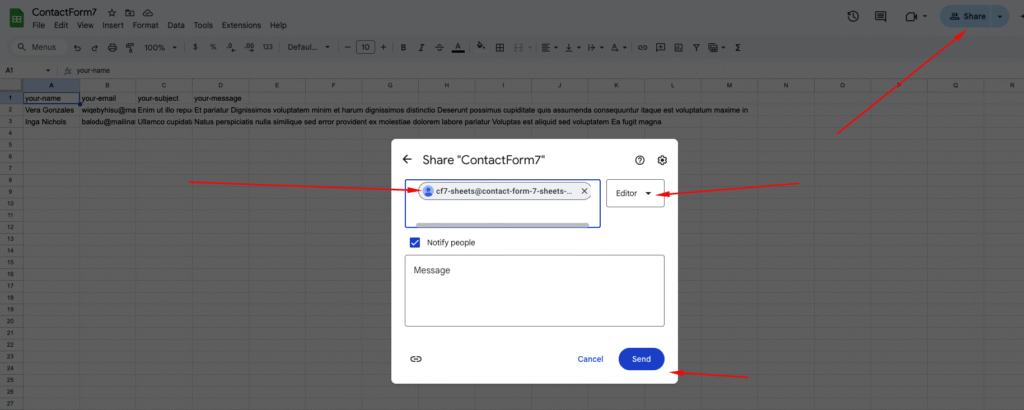Copy link using the link icon
This screenshot has width=1024, height=410.
pyautogui.click(x=415, y=359)
